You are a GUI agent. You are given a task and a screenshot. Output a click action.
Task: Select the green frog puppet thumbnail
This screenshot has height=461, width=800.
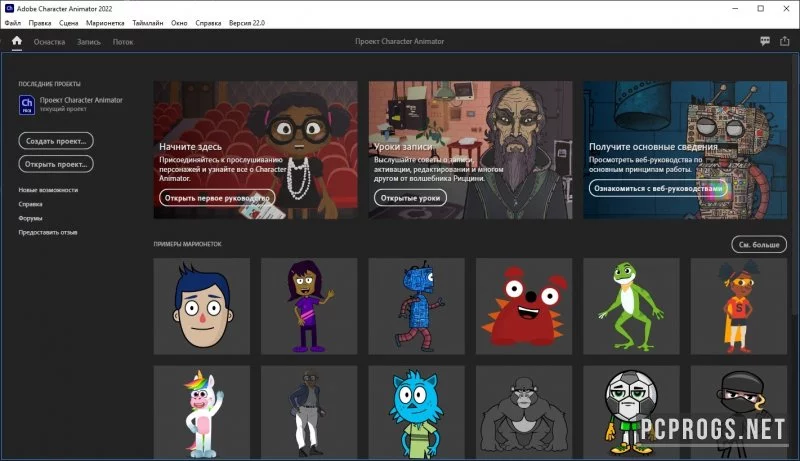(x=631, y=306)
